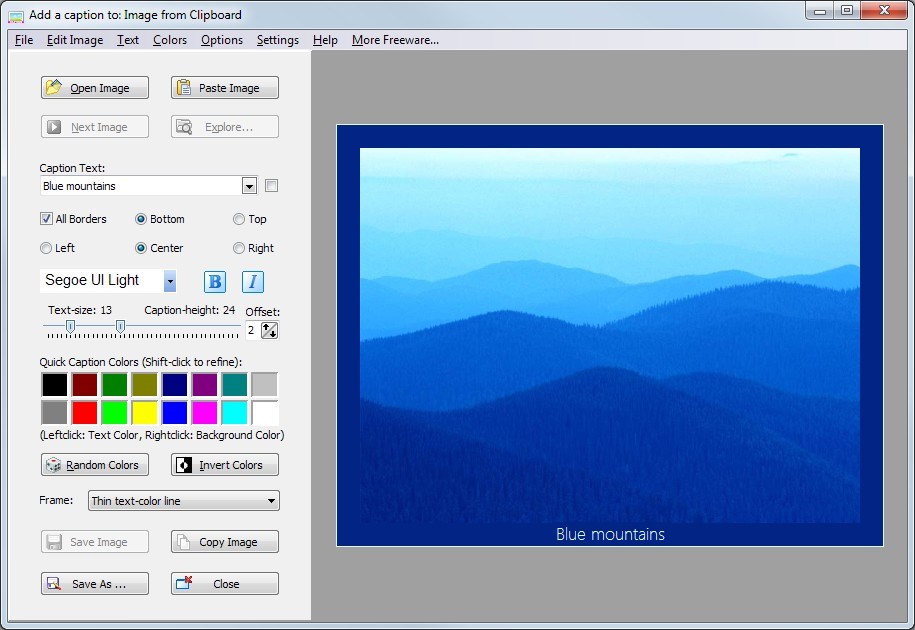Click the Paste Image clipboard icon button

(x=225, y=88)
